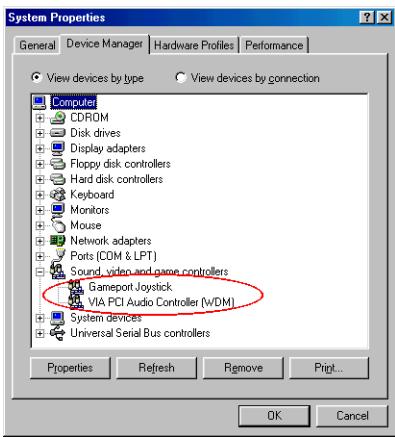Click the Sound, video and game controllers icon
The image size is (395, 437).
[57, 271]
